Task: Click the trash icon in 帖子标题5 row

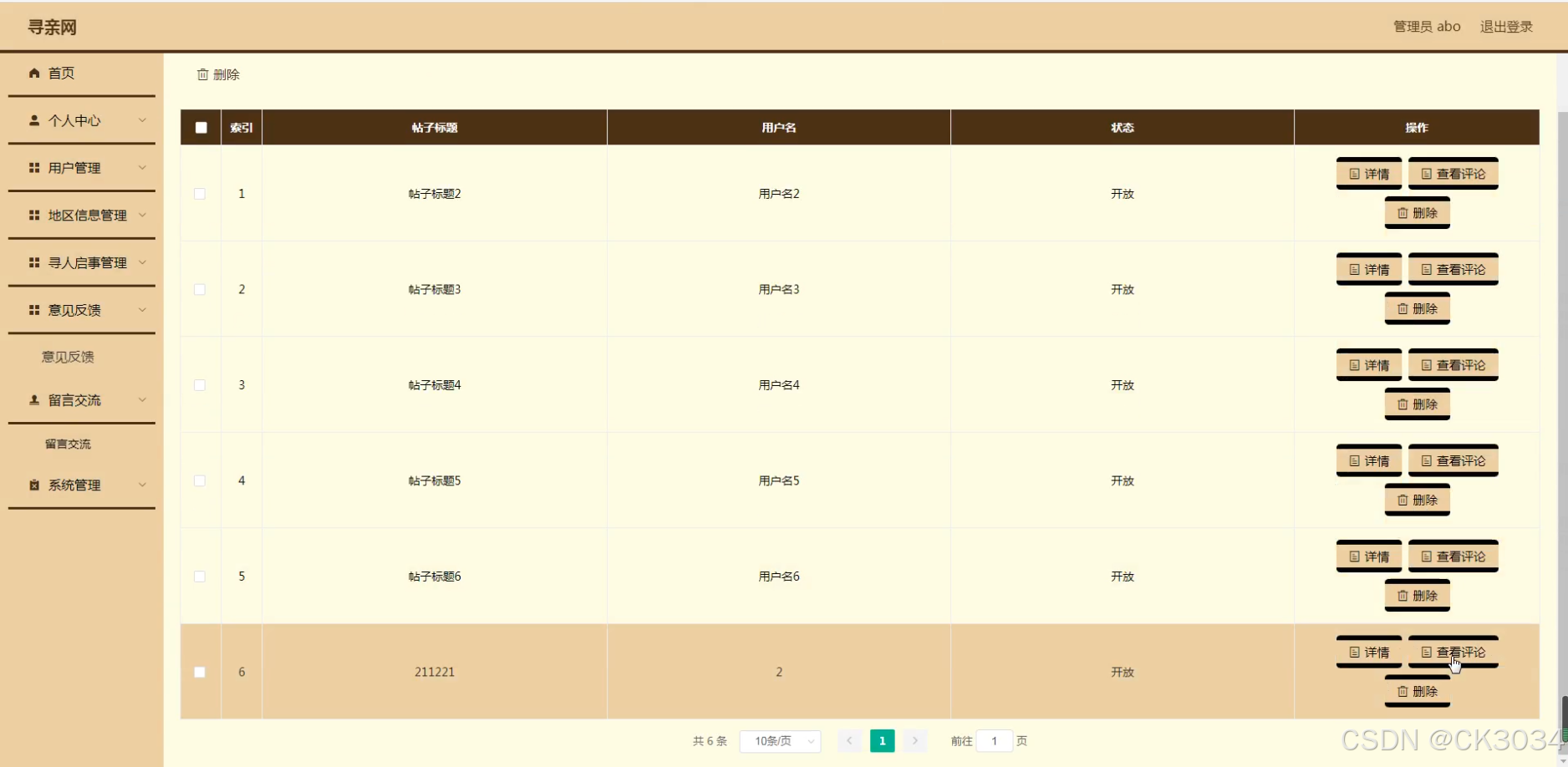Action: [x=1403, y=500]
